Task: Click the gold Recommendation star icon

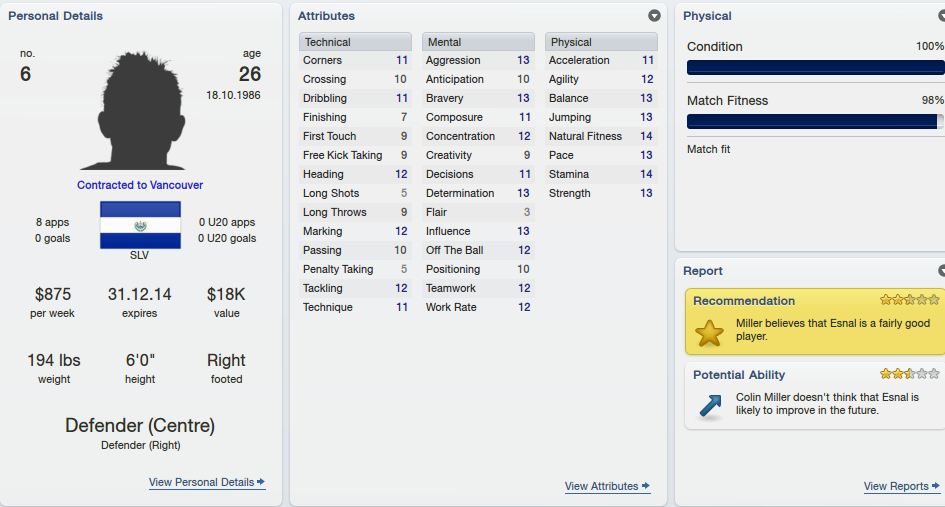Action: (709, 332)
